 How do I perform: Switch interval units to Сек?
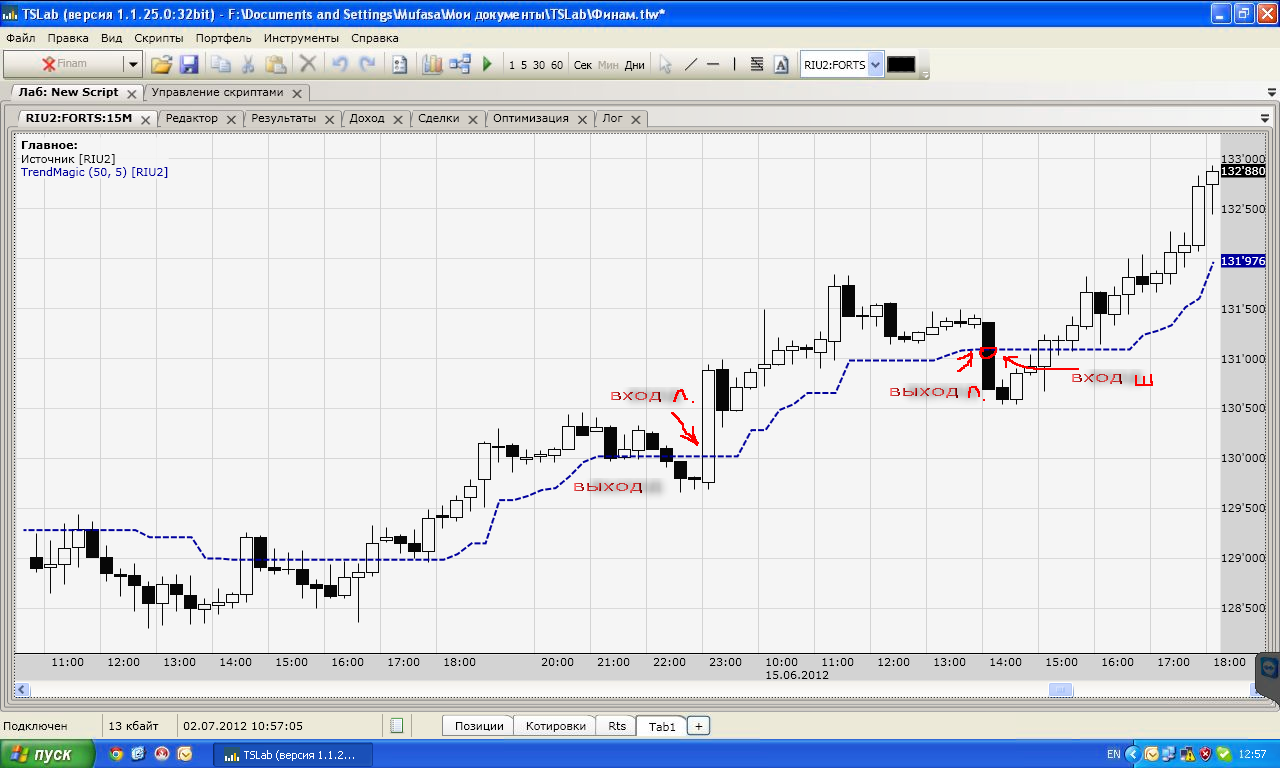click(583, 65)
